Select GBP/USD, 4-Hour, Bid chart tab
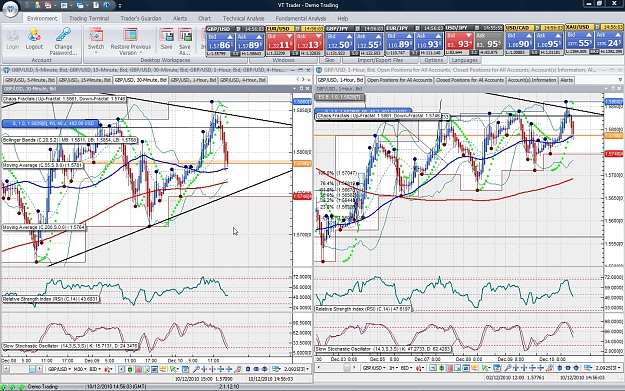 [x=243, y=80]
